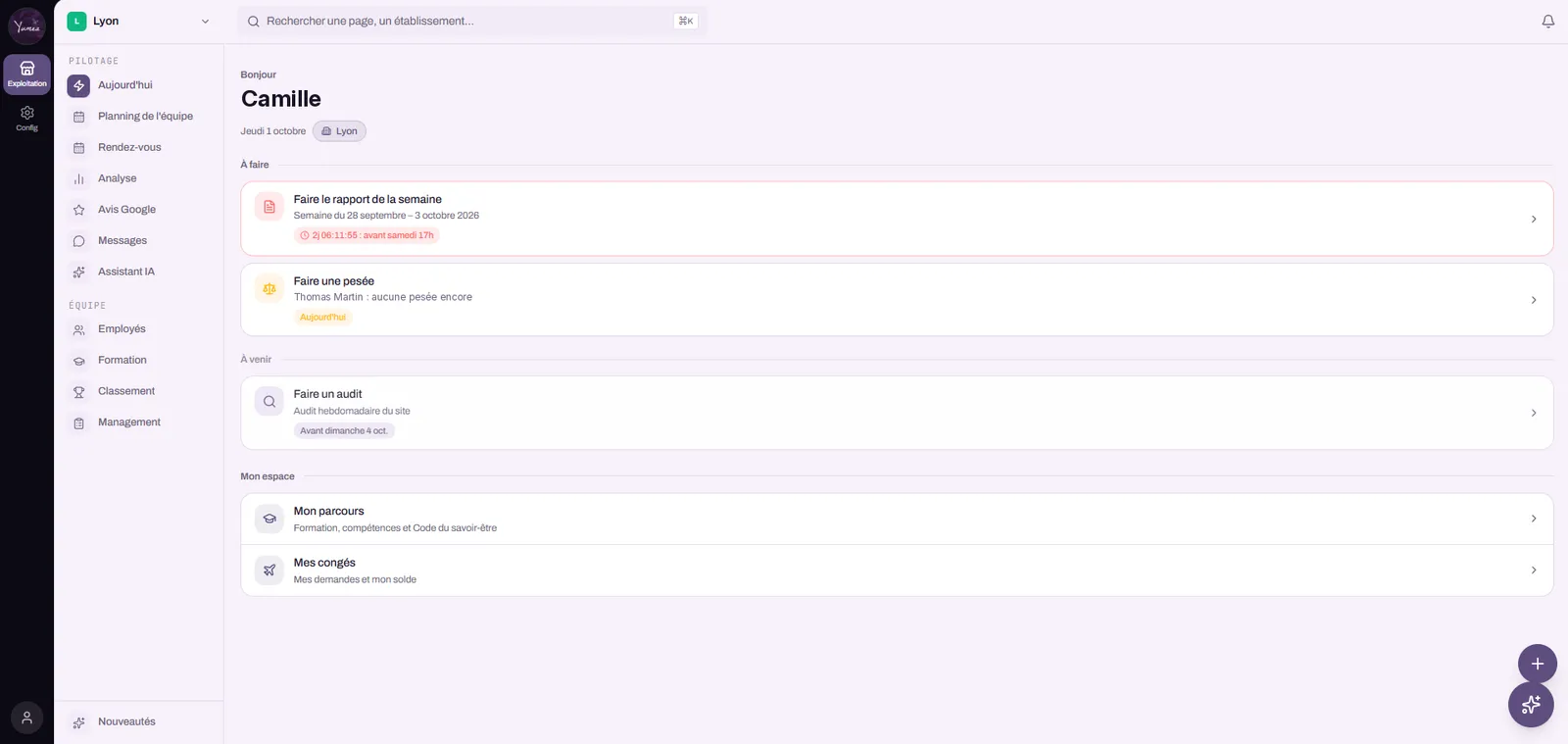This screenshot has width=1568, height=744.
Task: Click the graduation cap icon of Mon parcours
Action: pos(269,519)
